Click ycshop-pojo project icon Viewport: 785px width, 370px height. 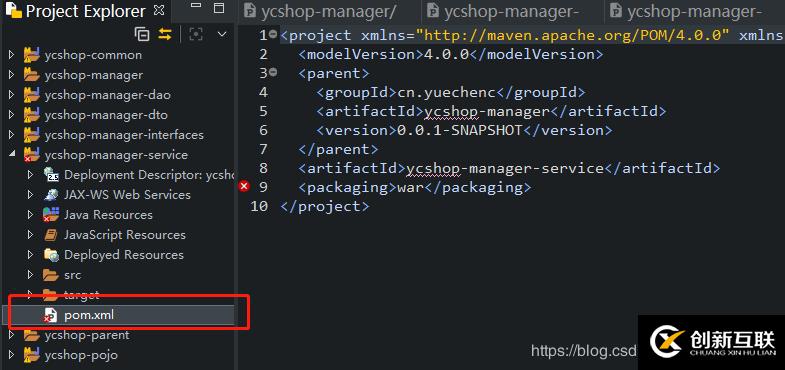tap(31, 355)
